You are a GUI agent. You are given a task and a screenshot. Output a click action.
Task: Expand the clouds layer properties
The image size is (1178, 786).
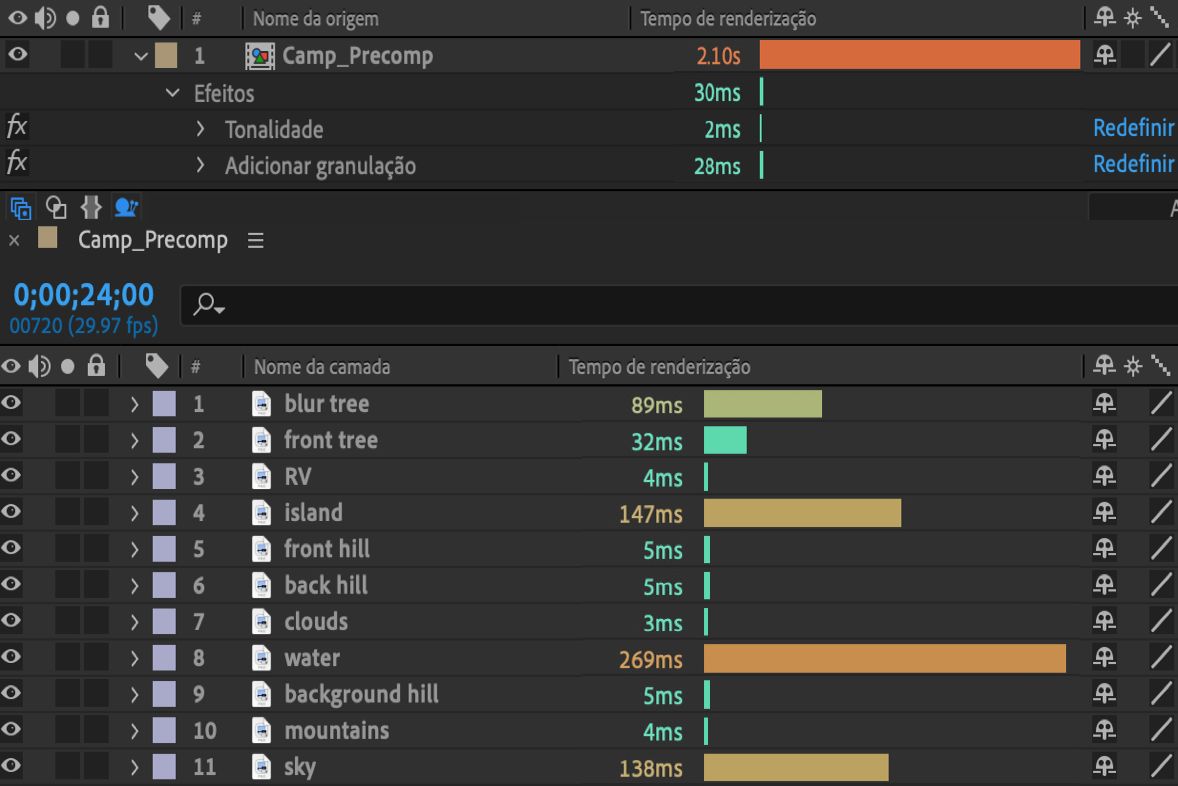[x=135, y=622]
